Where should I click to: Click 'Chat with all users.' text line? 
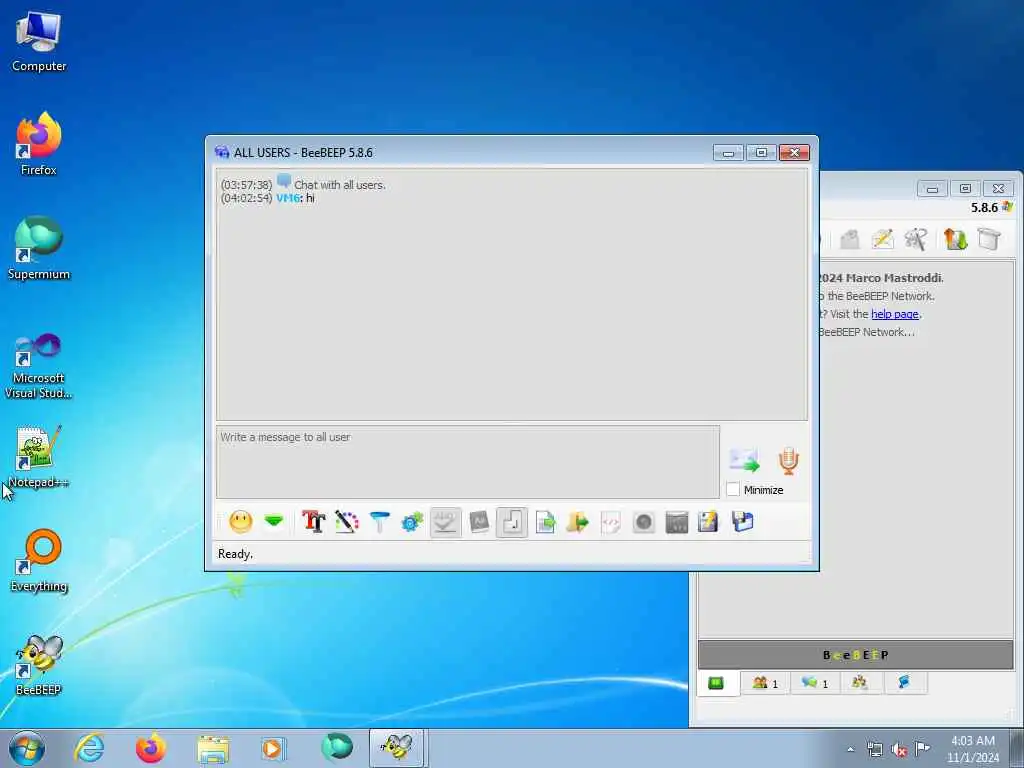[340, 185]
